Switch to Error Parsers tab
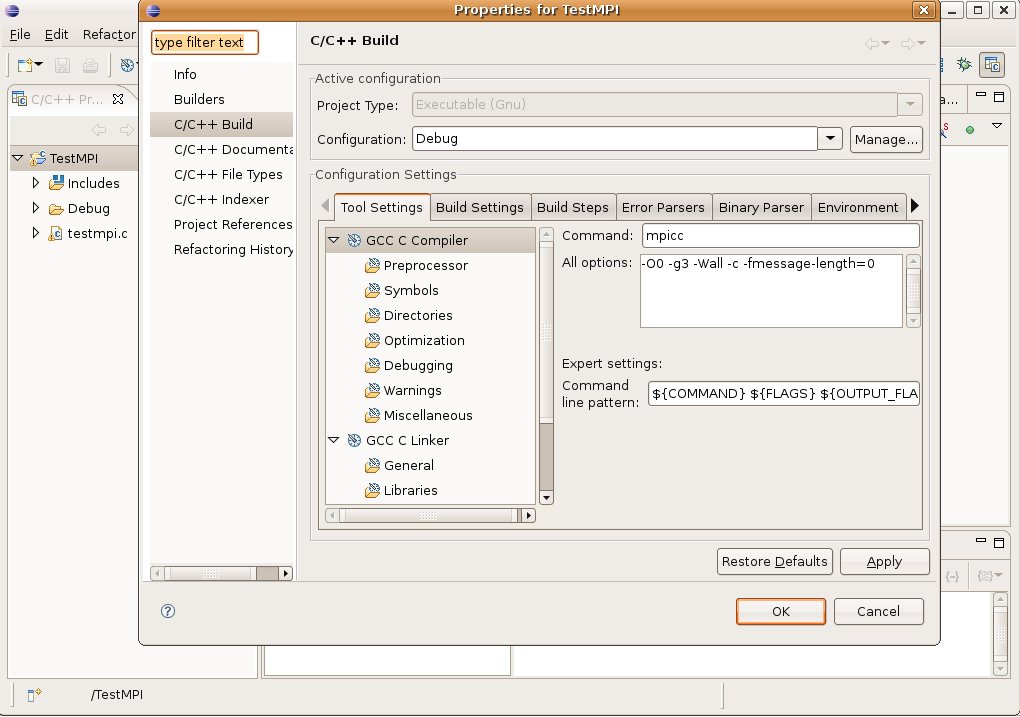The height and width of the screenshot is (717, 1020). (x=663, y=208)
